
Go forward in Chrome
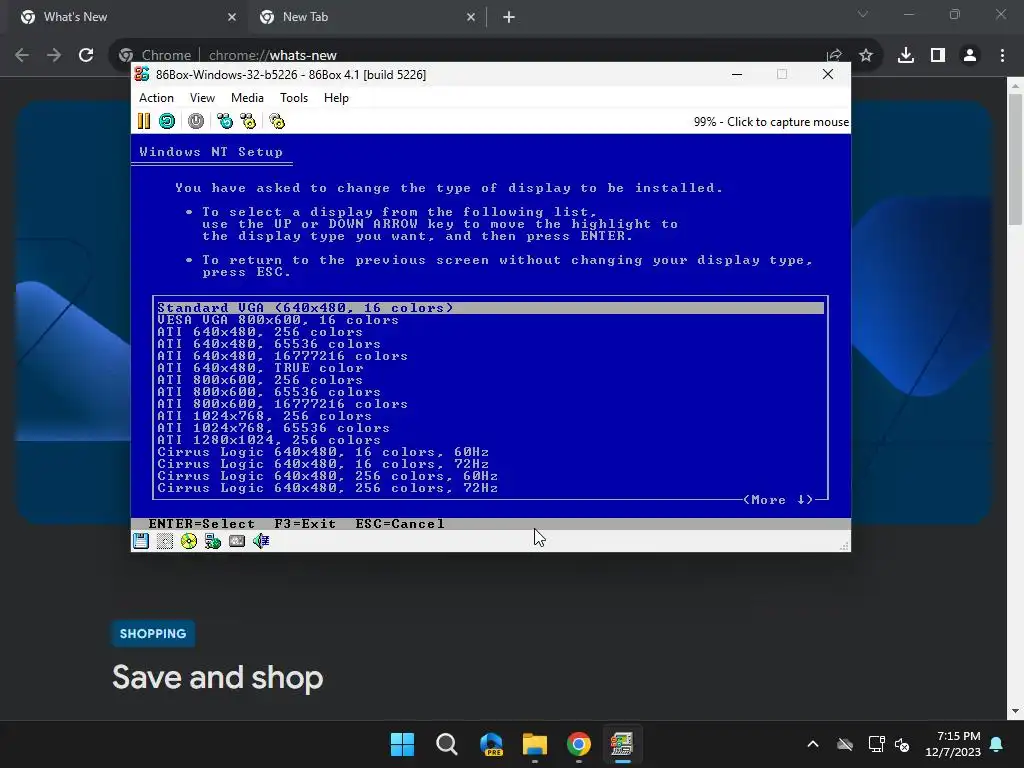click(x=54, y=55)
